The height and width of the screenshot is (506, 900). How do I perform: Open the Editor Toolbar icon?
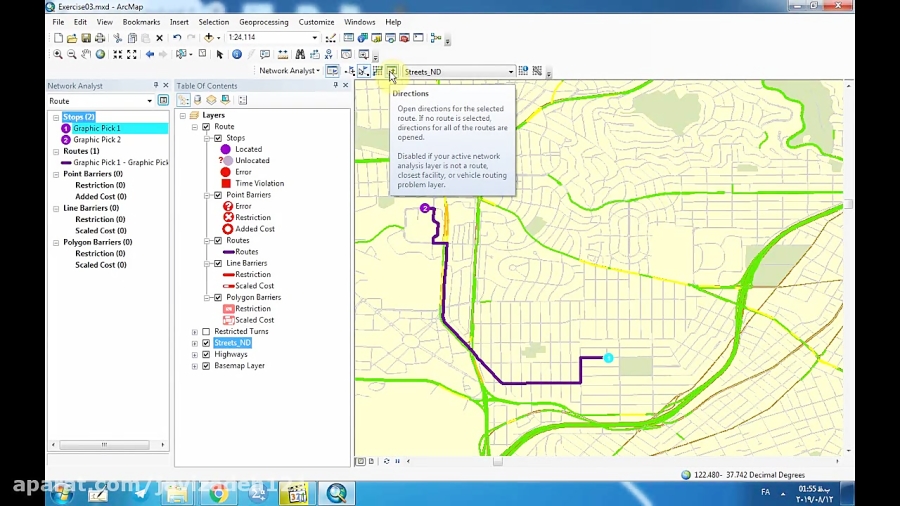[331, 38]
